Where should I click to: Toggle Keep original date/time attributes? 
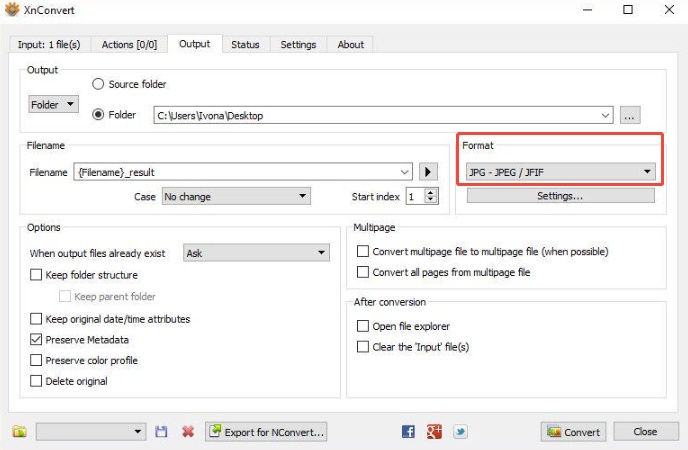[x=36, y=319]
